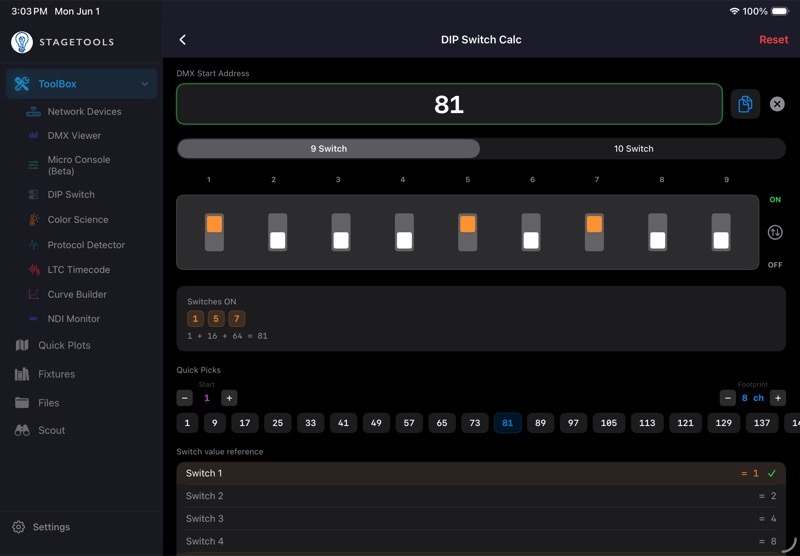The width and height of the screenshot is (800, 556).
Task: Decrease the Quick Picks start value
Action: 185,398
